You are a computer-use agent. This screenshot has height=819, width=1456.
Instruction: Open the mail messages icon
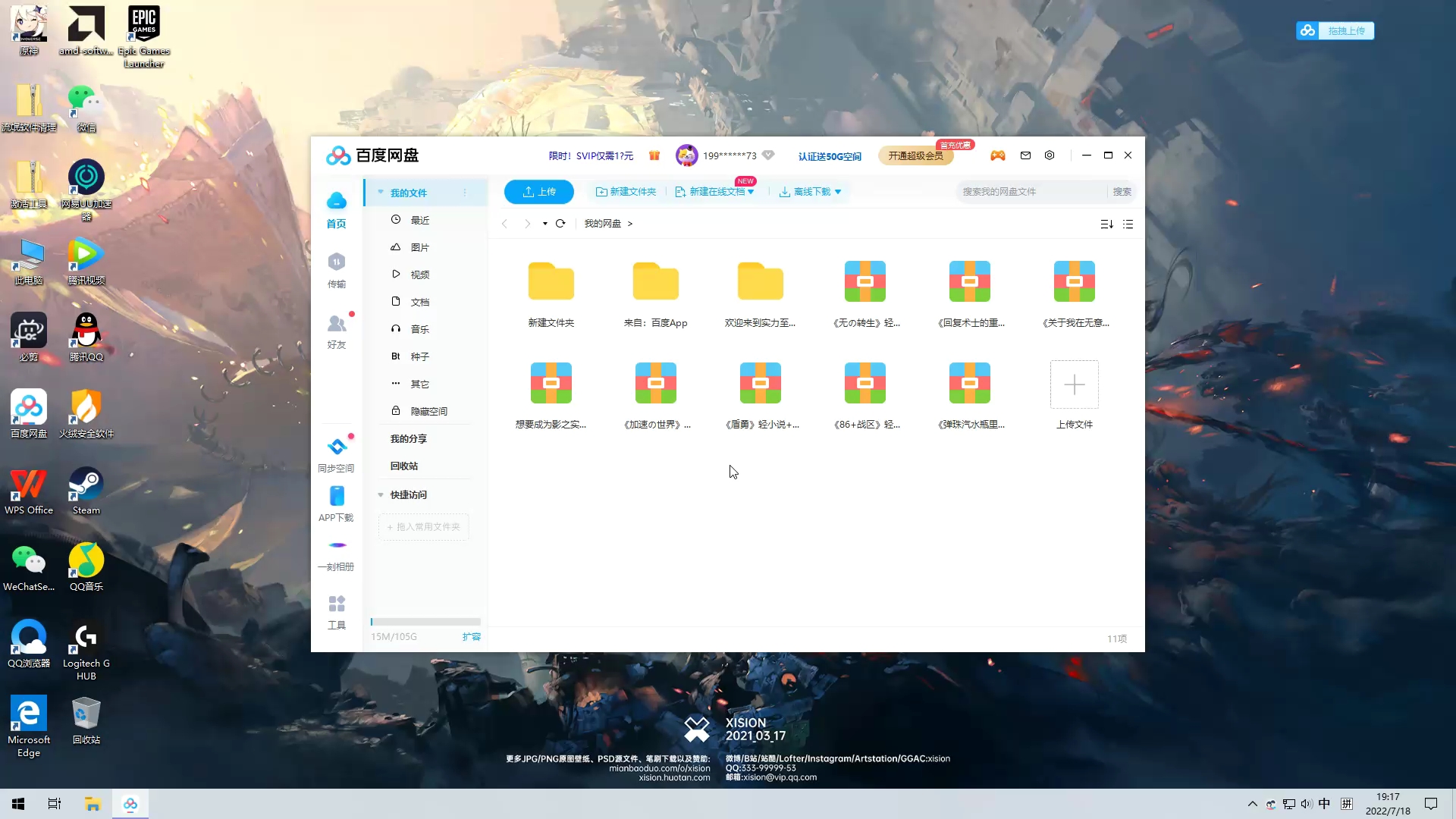pos(1025,155)
